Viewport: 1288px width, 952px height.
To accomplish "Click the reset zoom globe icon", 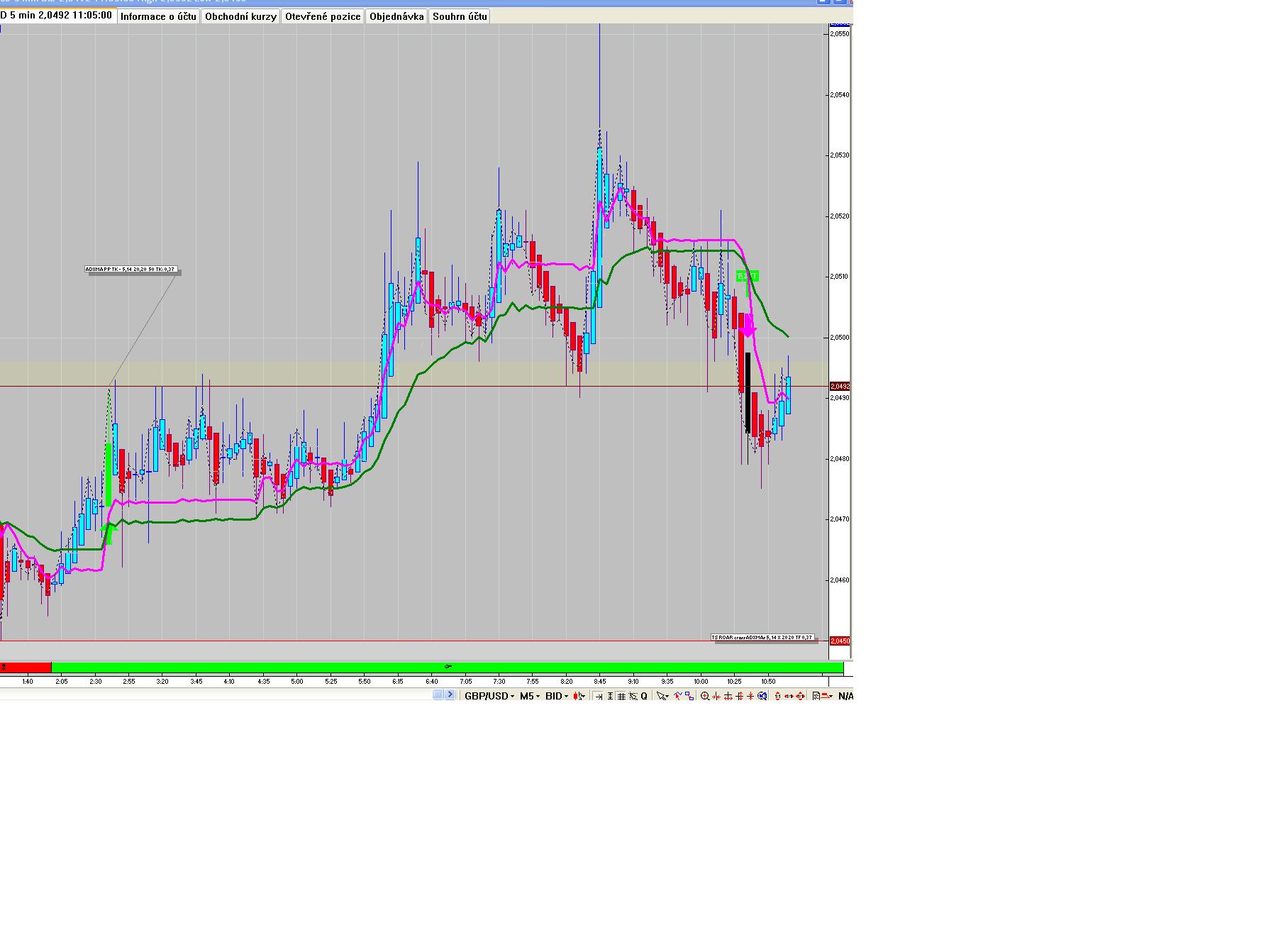I will pos(762,696).
